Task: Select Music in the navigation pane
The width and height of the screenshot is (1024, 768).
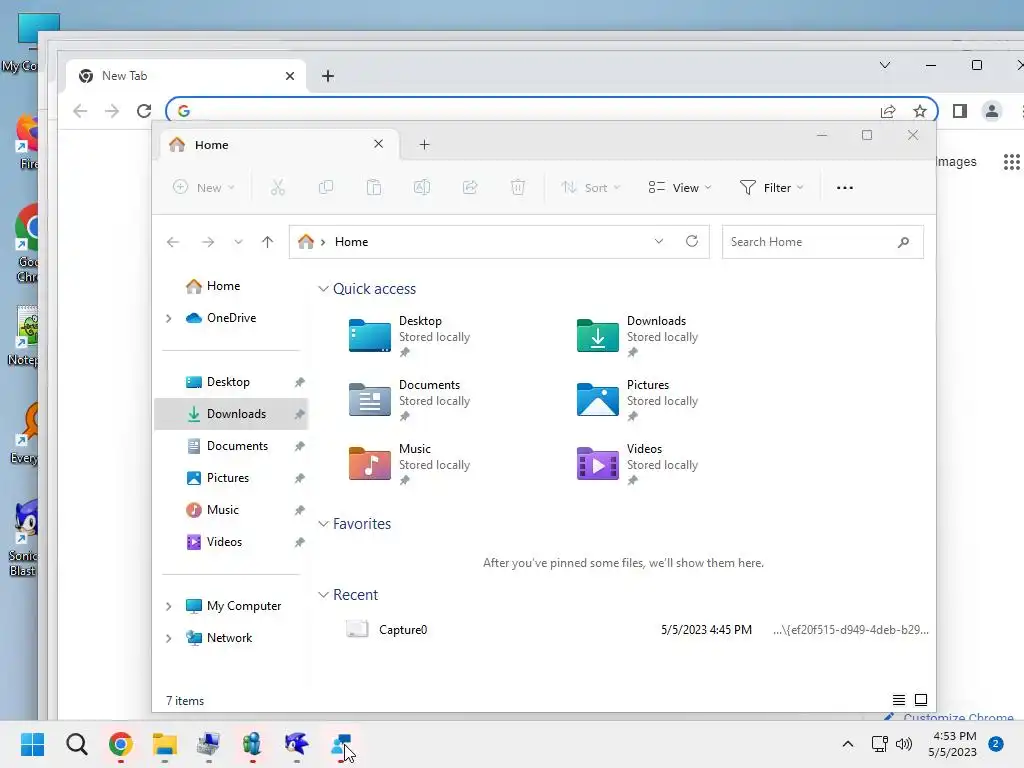Action: (231, 510)
